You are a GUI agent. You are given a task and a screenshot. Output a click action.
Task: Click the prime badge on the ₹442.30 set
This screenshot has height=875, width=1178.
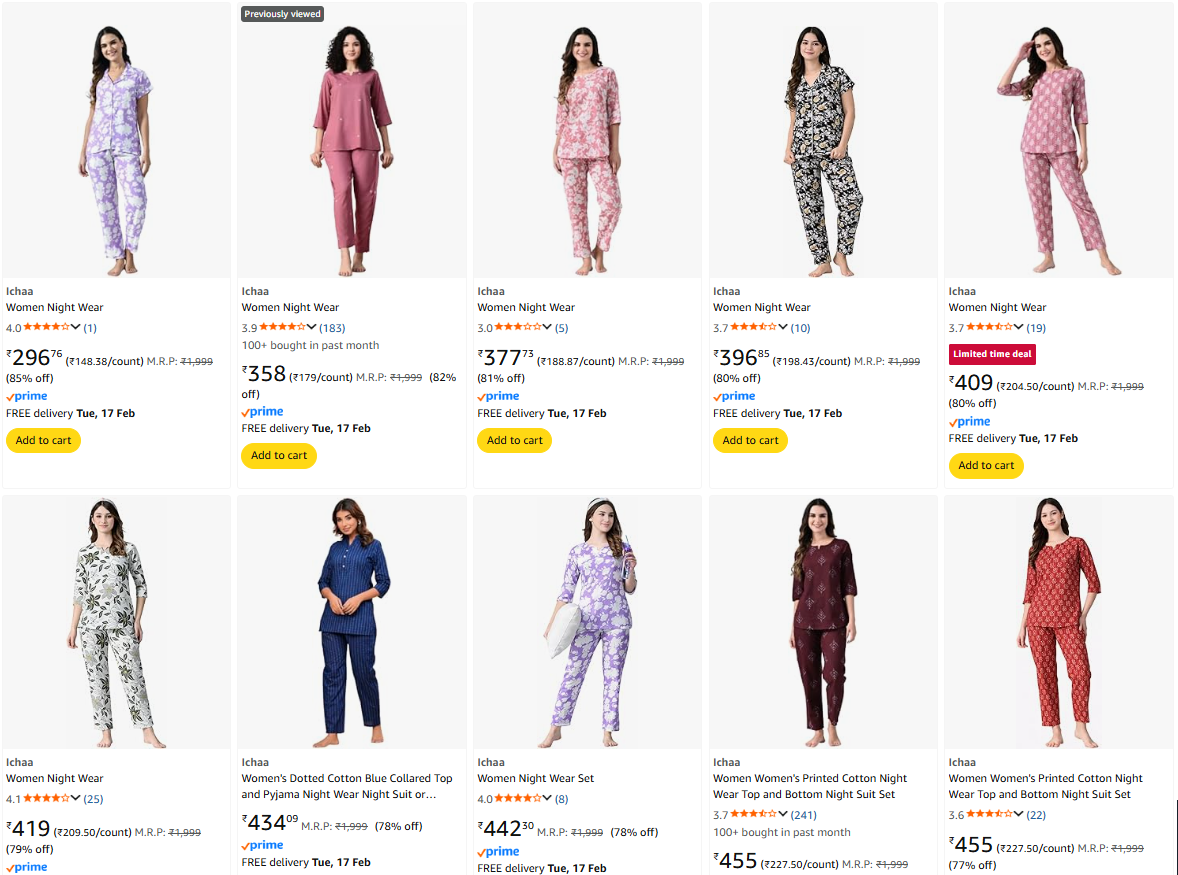pyautogui.click(x=498, y=852)
